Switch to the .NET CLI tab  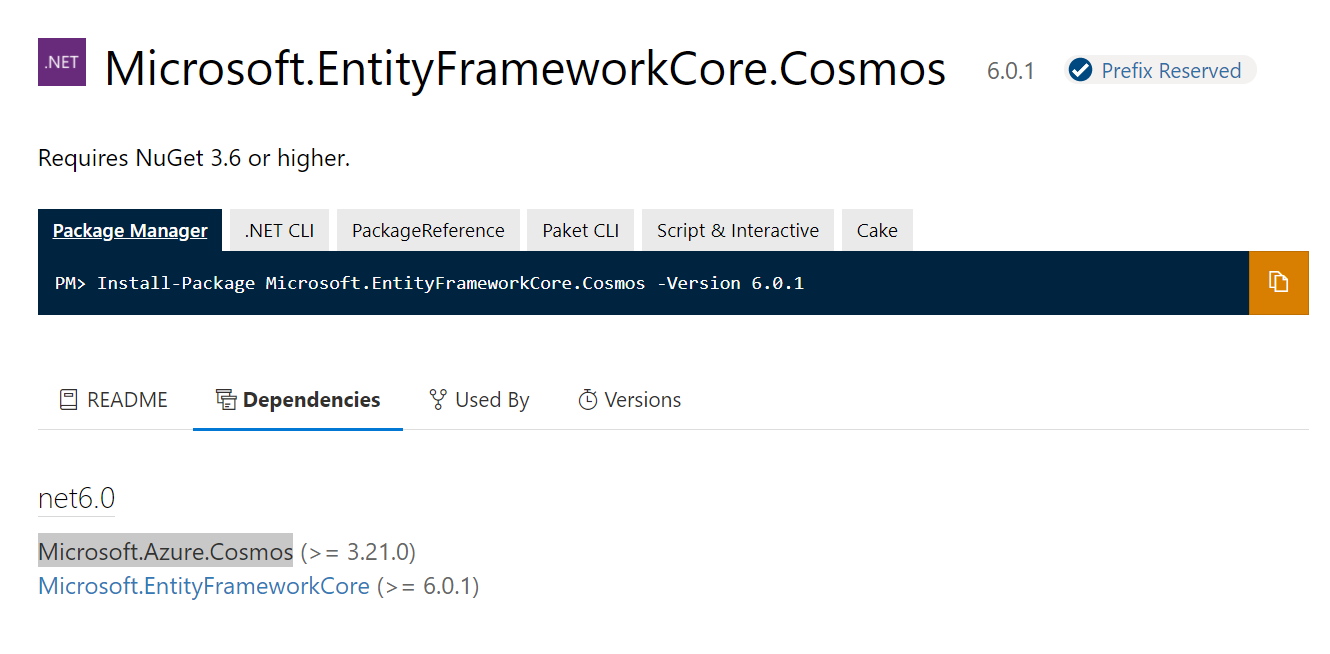(x=279, y=229)
